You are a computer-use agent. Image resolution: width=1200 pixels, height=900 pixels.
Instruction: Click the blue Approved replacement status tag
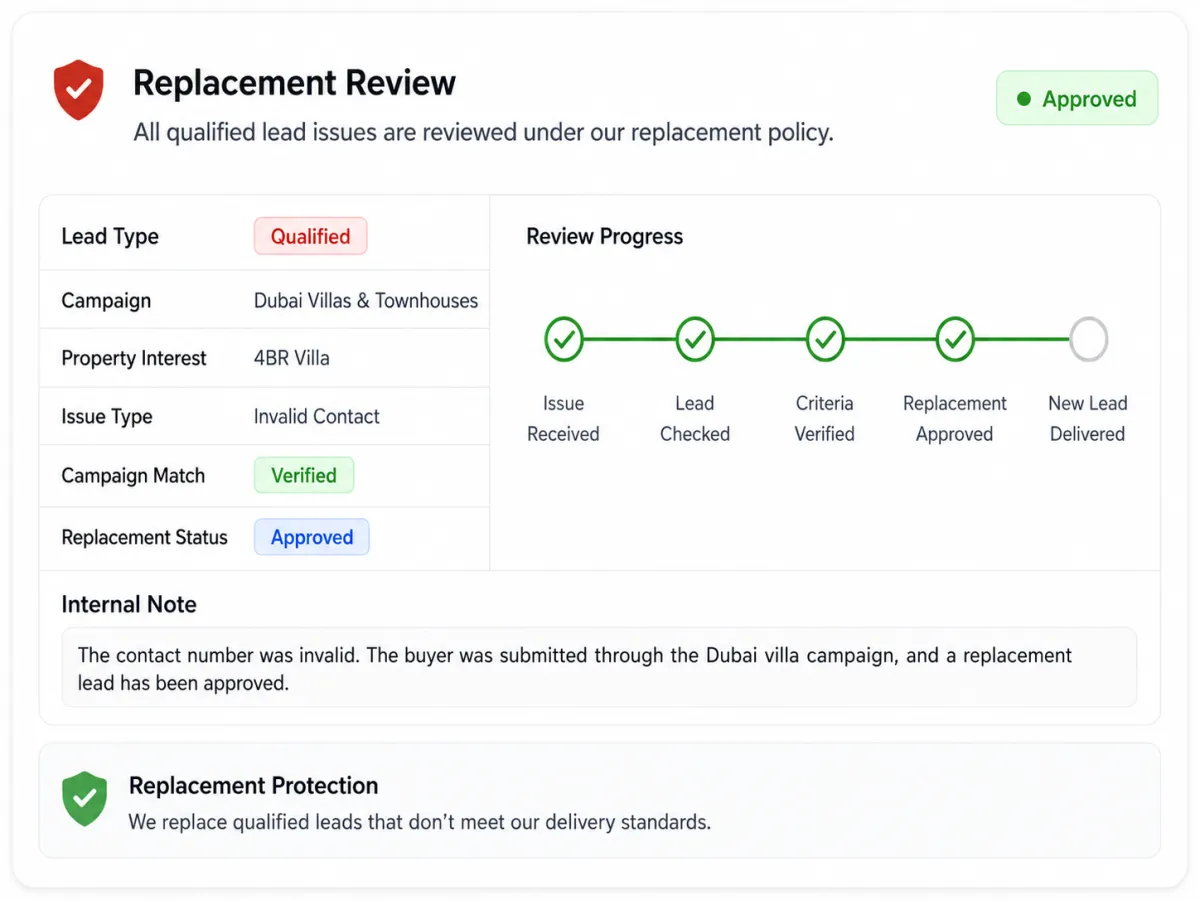coord(311,537)
